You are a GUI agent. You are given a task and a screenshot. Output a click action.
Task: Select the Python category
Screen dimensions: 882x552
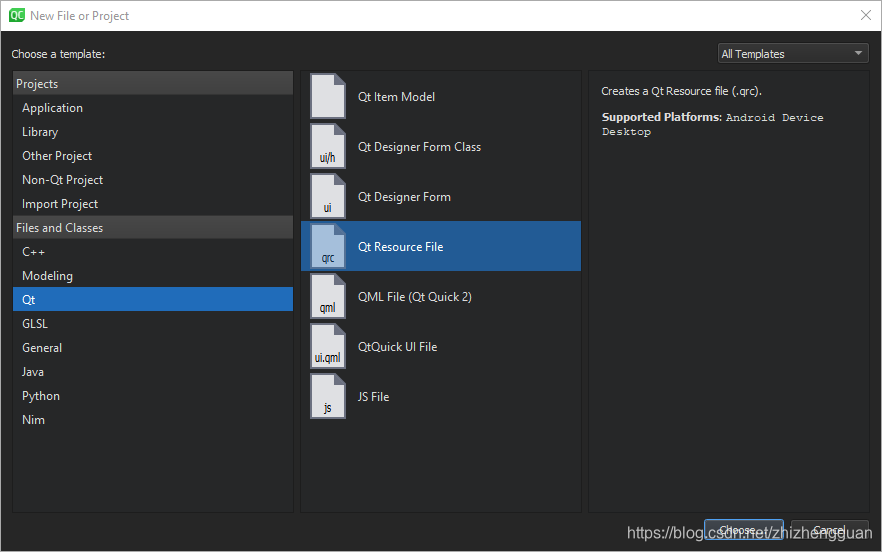[x=153, y=396]
